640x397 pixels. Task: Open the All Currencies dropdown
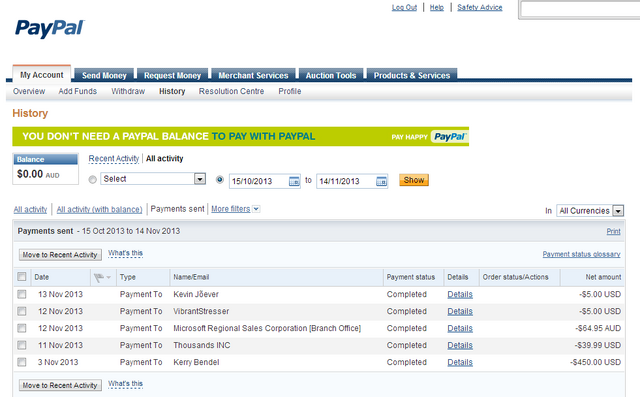(590, 211)
